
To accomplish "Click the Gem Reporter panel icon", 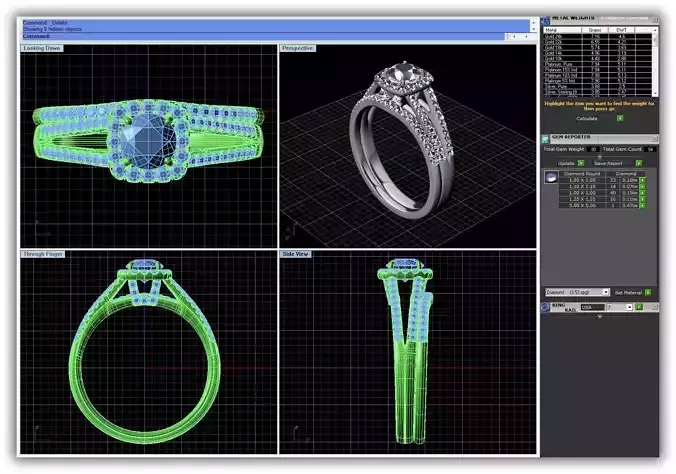I will (x=545, y=138).
